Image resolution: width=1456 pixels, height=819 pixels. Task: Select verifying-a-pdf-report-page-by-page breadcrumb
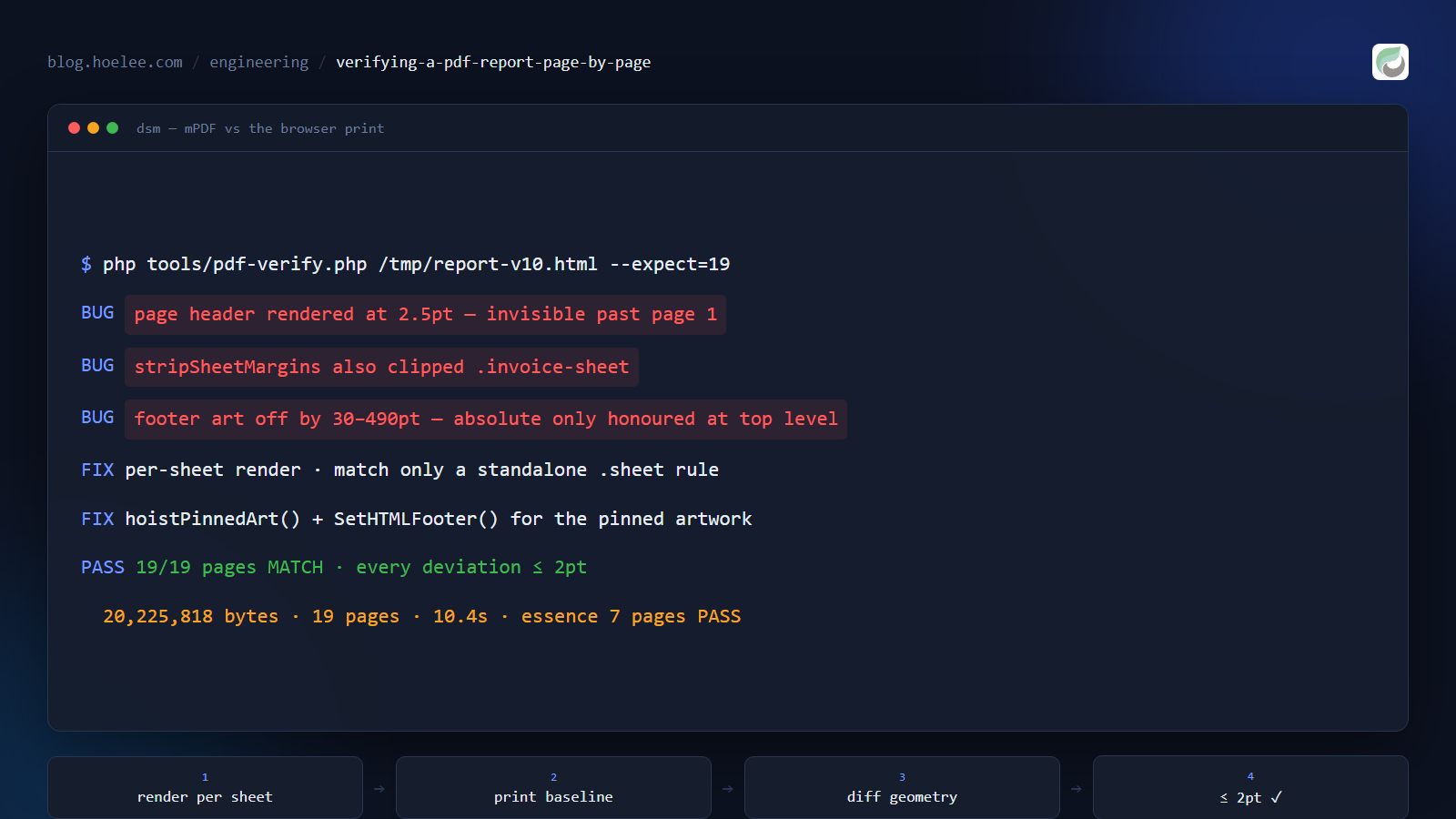pos(493,62)
